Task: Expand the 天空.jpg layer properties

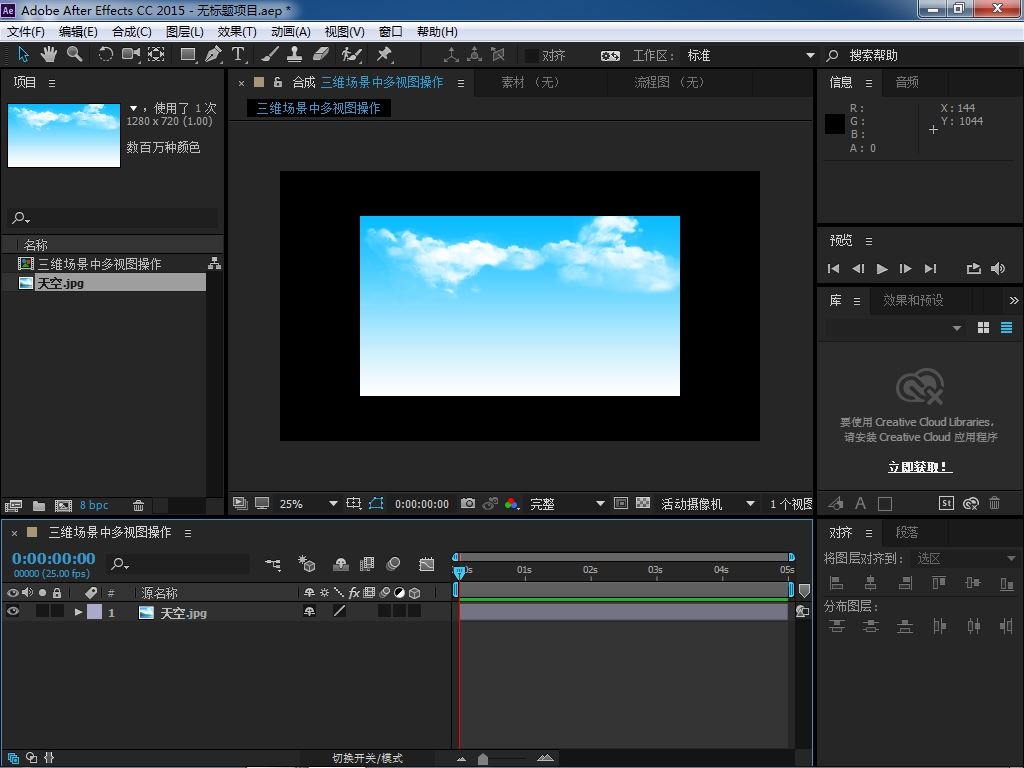Action: (79, 612)
